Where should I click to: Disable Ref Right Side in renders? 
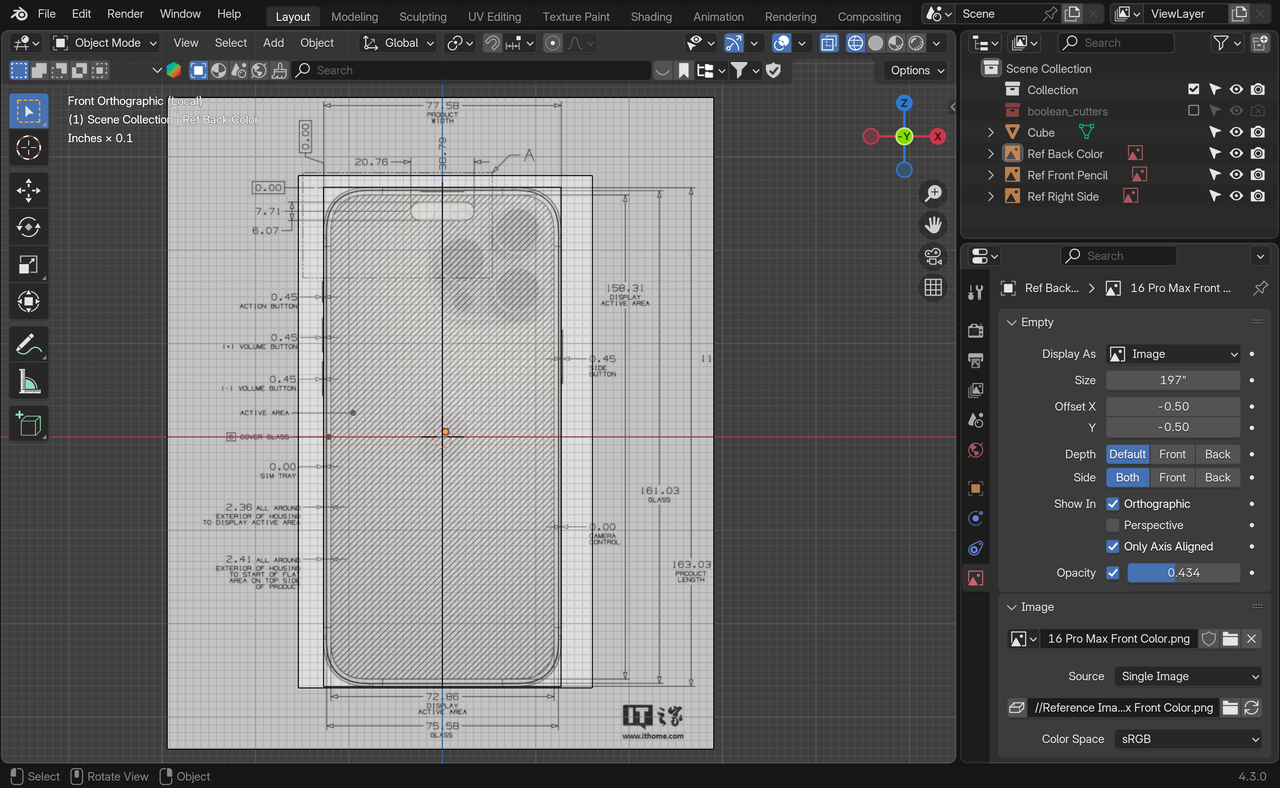coord(1258,197)
